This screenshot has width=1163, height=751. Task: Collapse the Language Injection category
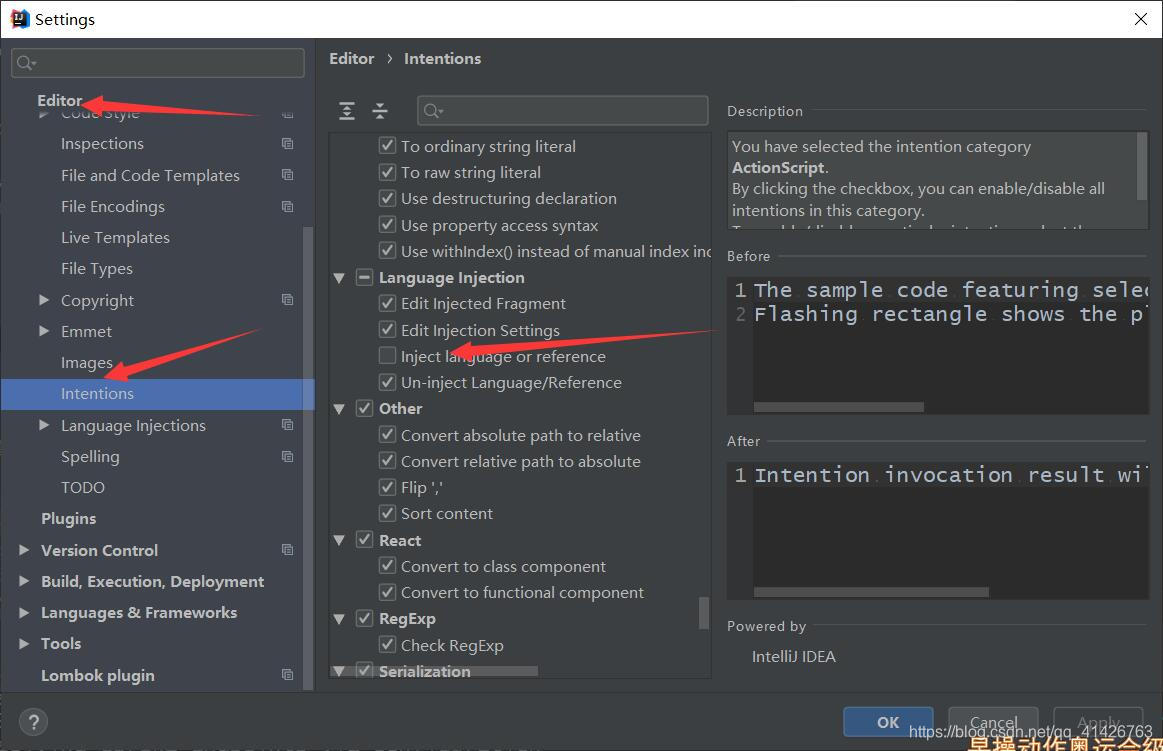click(x=339, y=277)
